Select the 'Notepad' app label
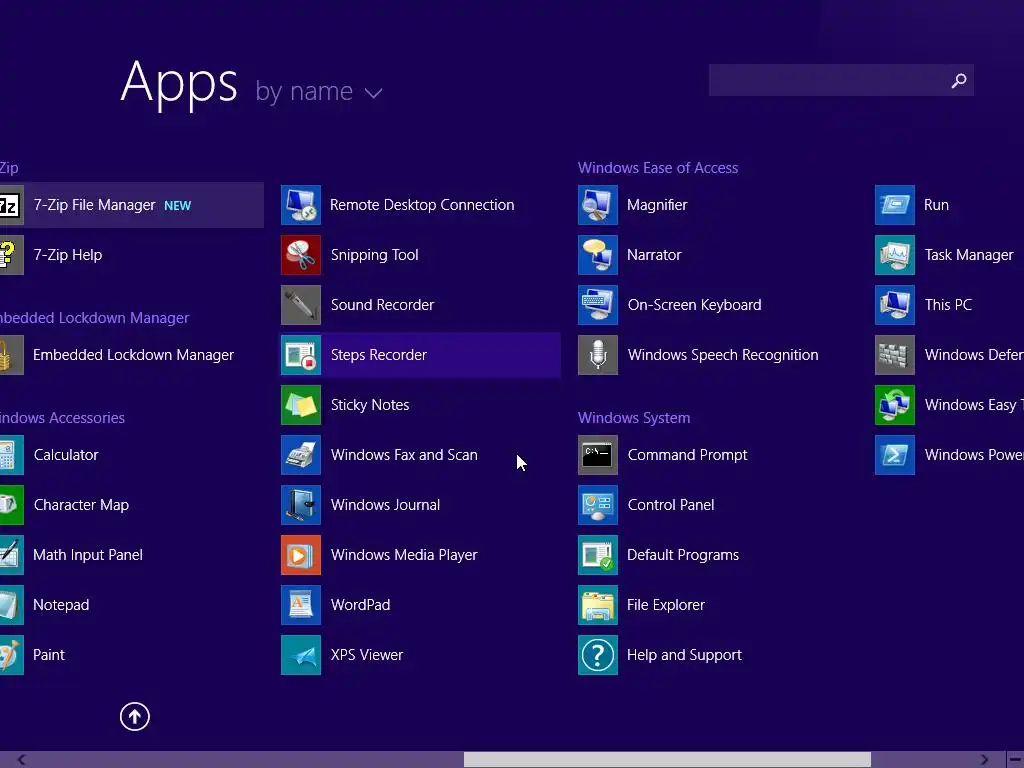The width and height of the screenshot is (1024, 768). [61, 605]
